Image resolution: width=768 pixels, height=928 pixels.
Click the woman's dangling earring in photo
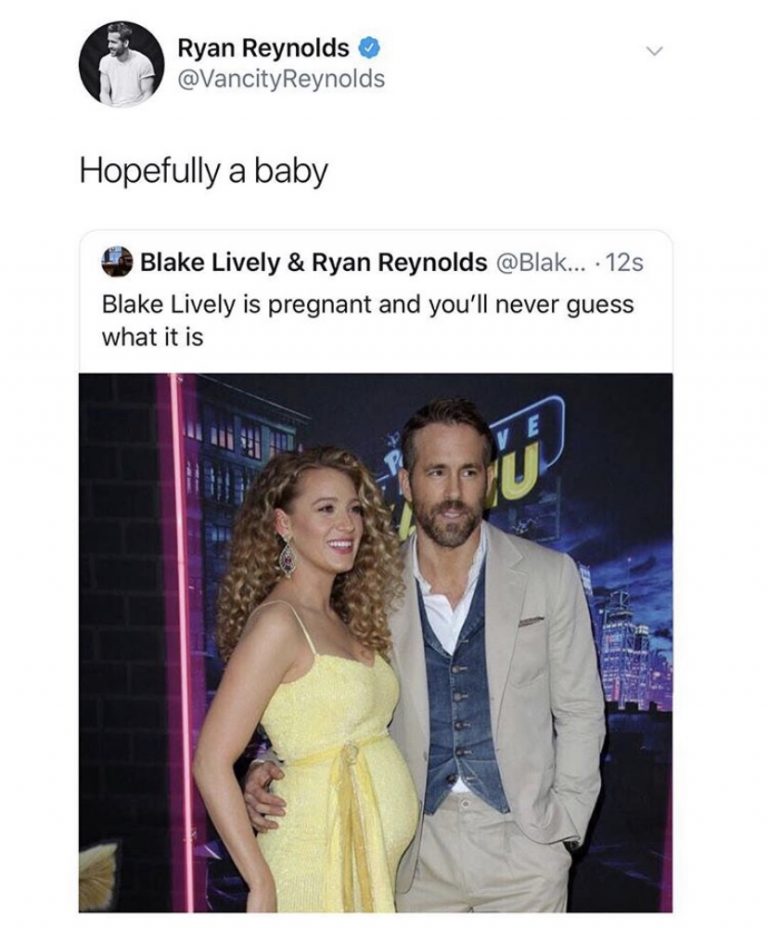coord(287,556)
